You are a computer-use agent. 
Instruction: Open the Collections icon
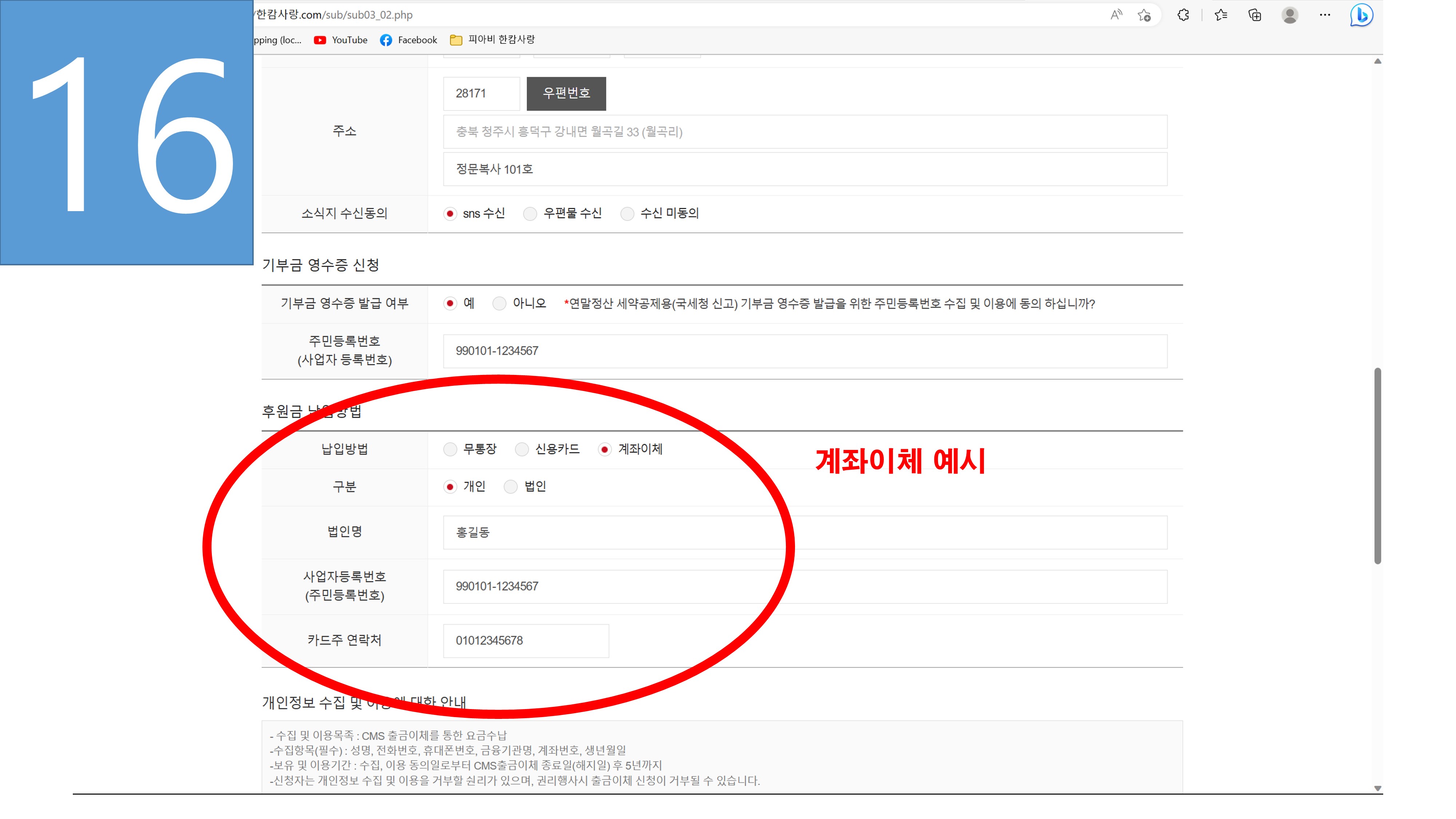[1255, 15]
